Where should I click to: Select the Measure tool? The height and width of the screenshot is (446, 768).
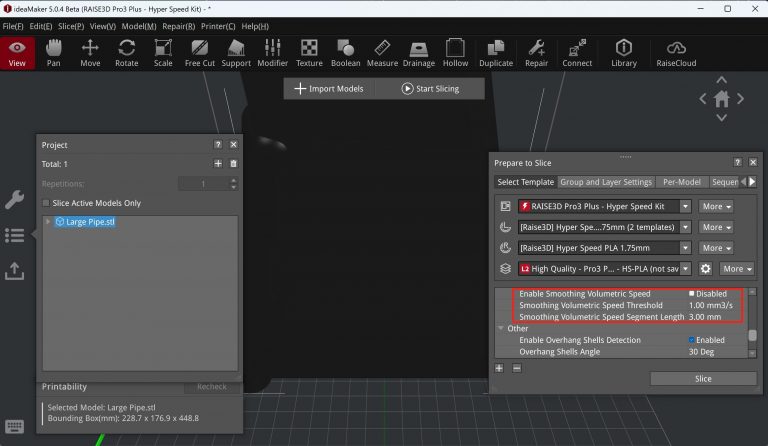click(382, 53)
